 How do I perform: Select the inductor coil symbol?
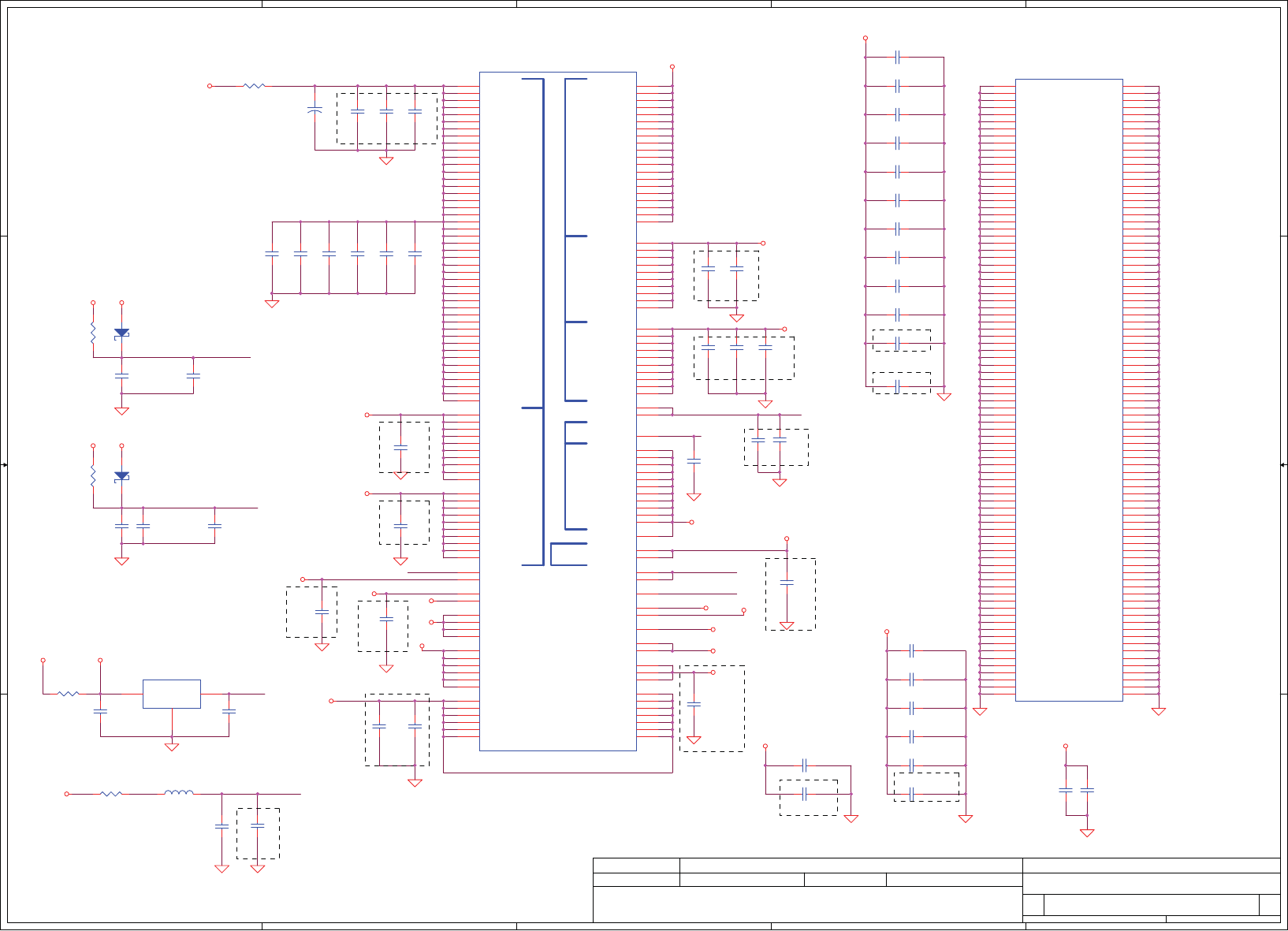179,792
